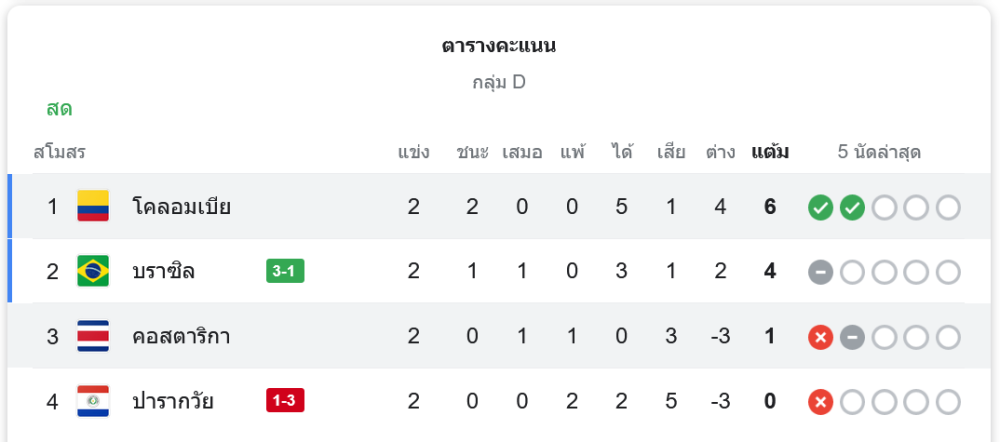
Task: Click the green สด live label
Action: 59,110
